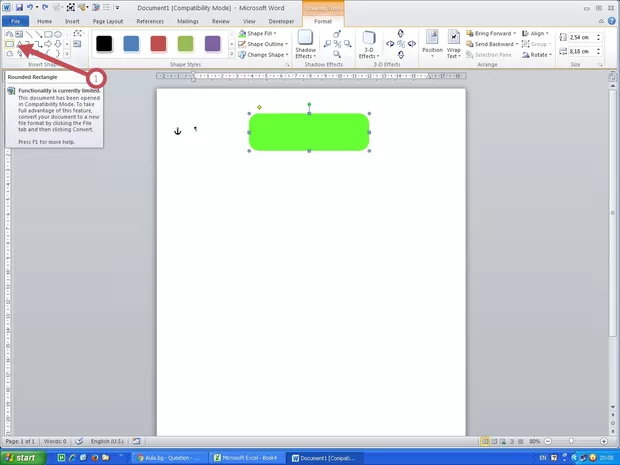The height and width of the screenshot is (465, 620).
Task: Select the Down Arrow block shape
Action: tap(58, 44)
